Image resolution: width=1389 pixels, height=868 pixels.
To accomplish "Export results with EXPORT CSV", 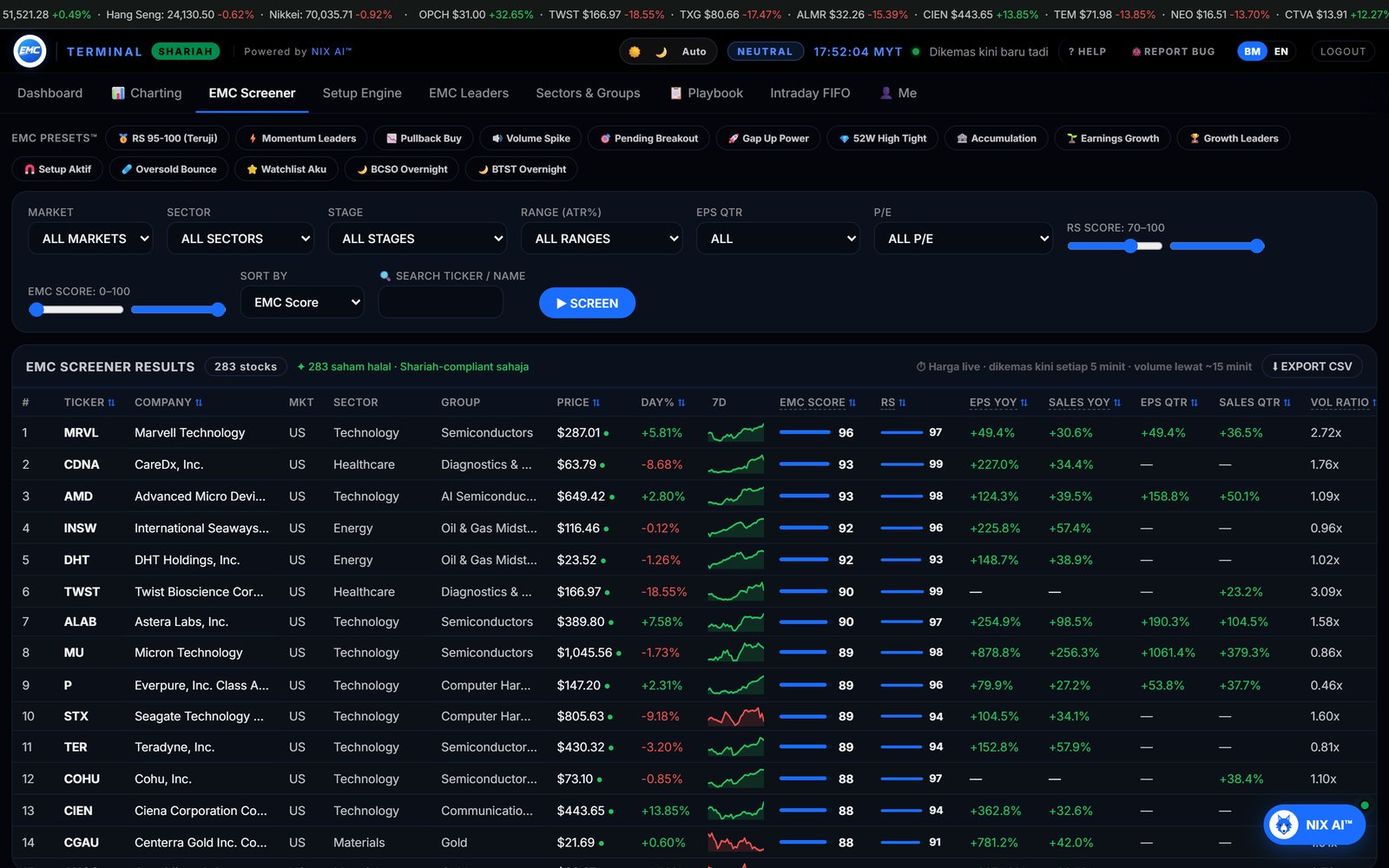I will 1312,366.
